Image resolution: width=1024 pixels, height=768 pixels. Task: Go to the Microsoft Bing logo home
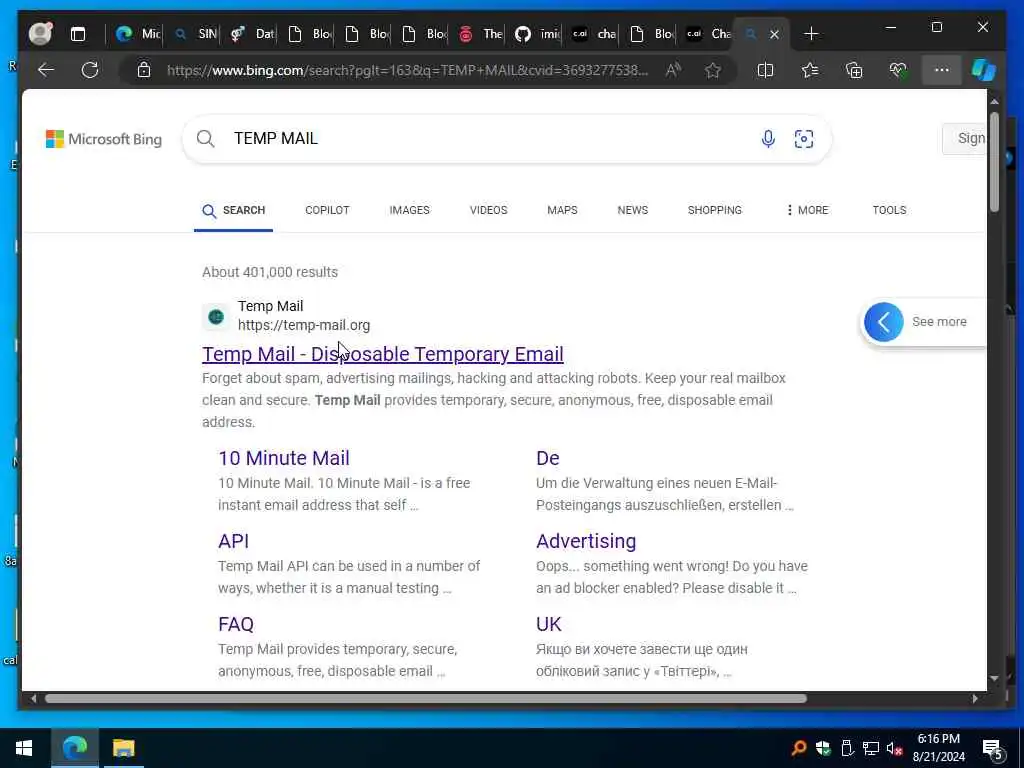(x=104, y=138)
